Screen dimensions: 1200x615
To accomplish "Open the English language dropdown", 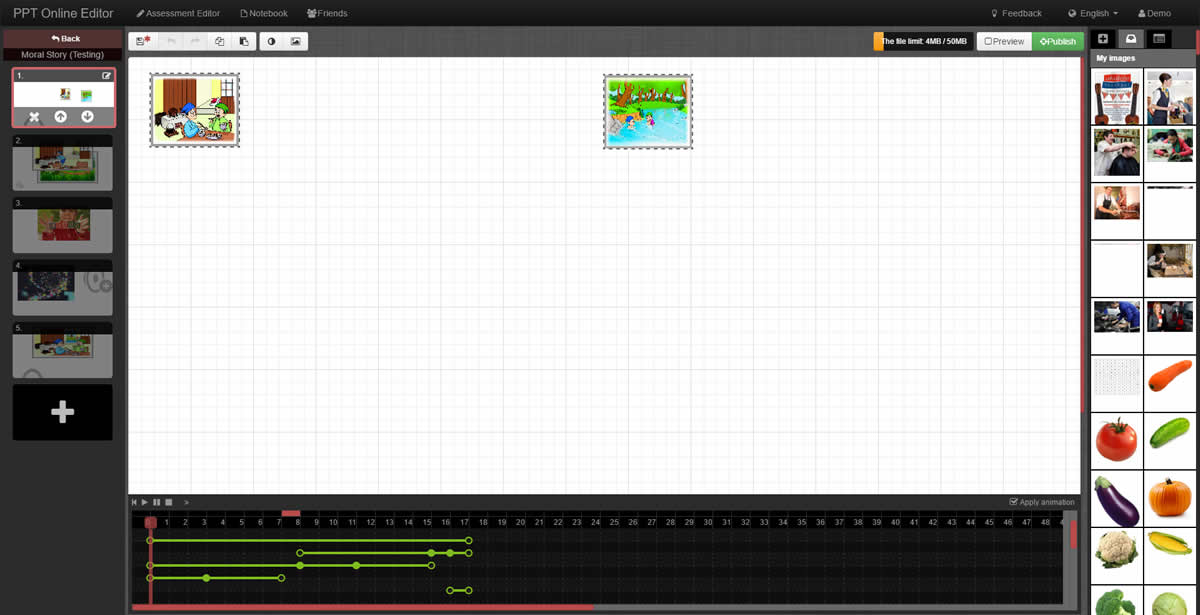I will (1092, 13).
